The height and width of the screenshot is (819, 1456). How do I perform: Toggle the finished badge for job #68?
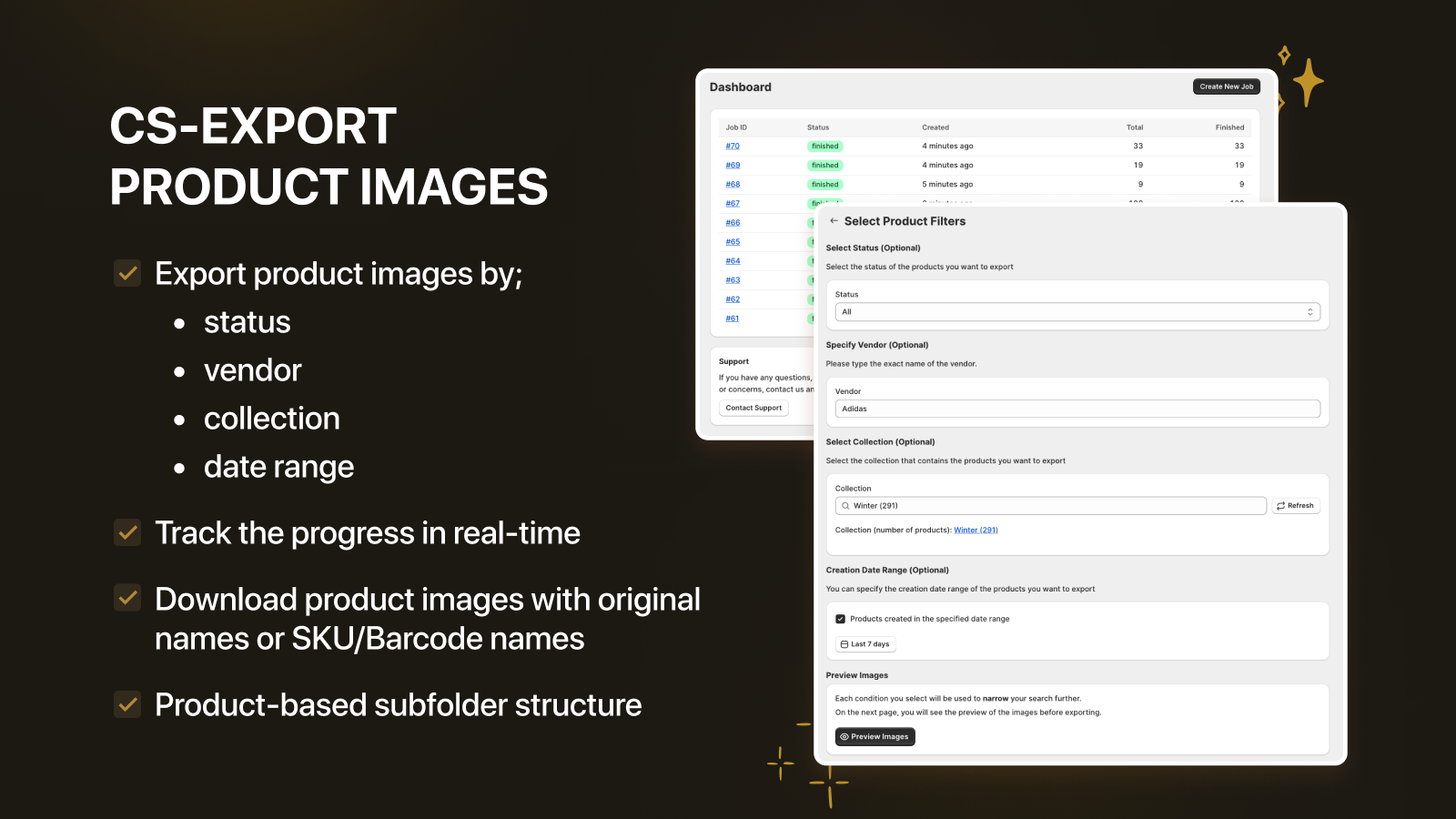824,184
